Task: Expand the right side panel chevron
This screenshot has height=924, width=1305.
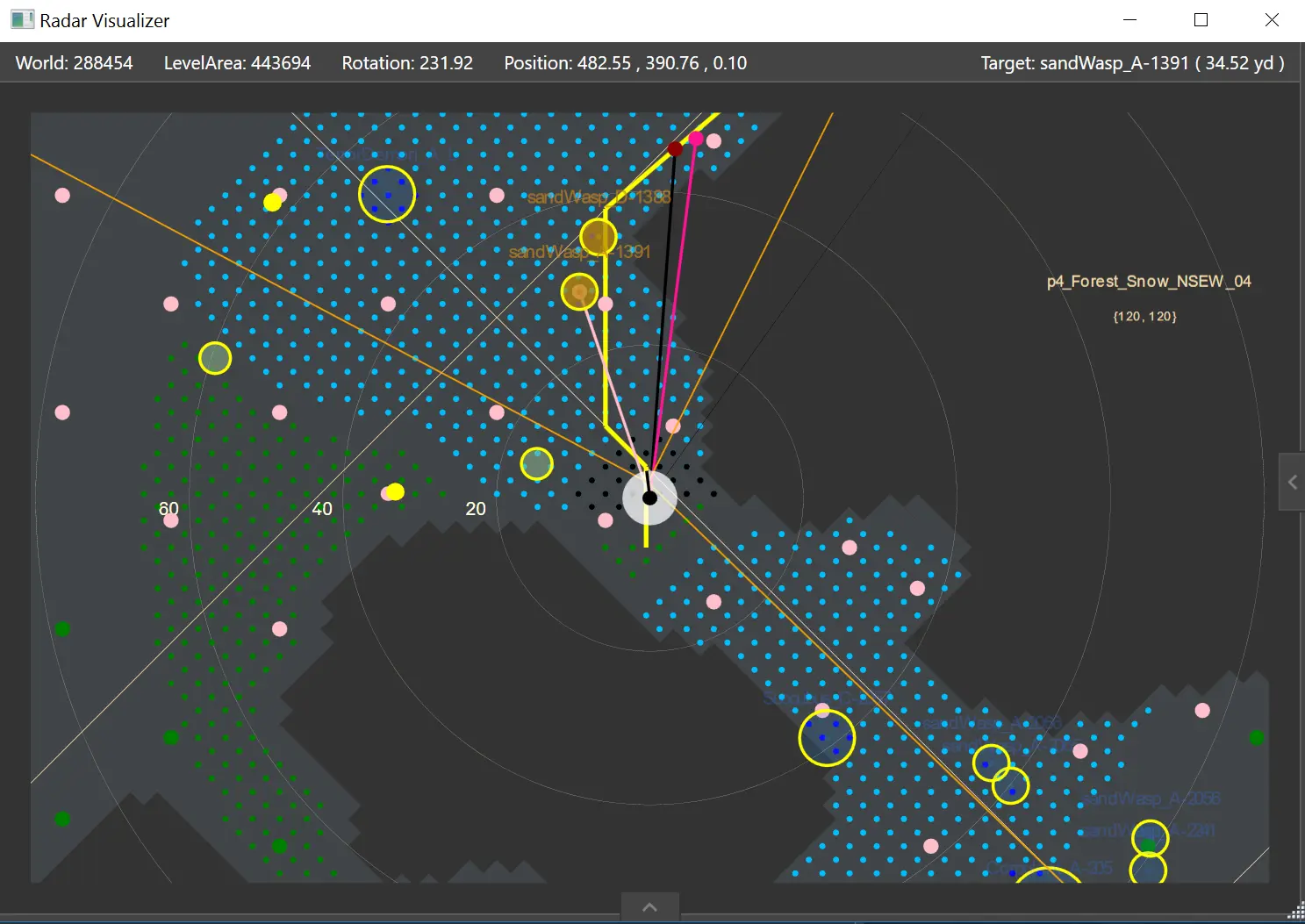Action: pos(1292,482)
